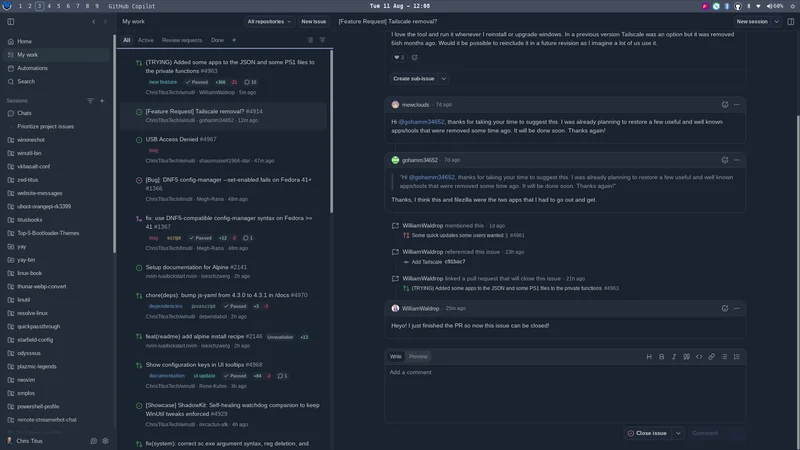Add reaction to mewclouds comment
This screenshot has height=450, width=800.
pyautogui.click(x=725, y=105)
